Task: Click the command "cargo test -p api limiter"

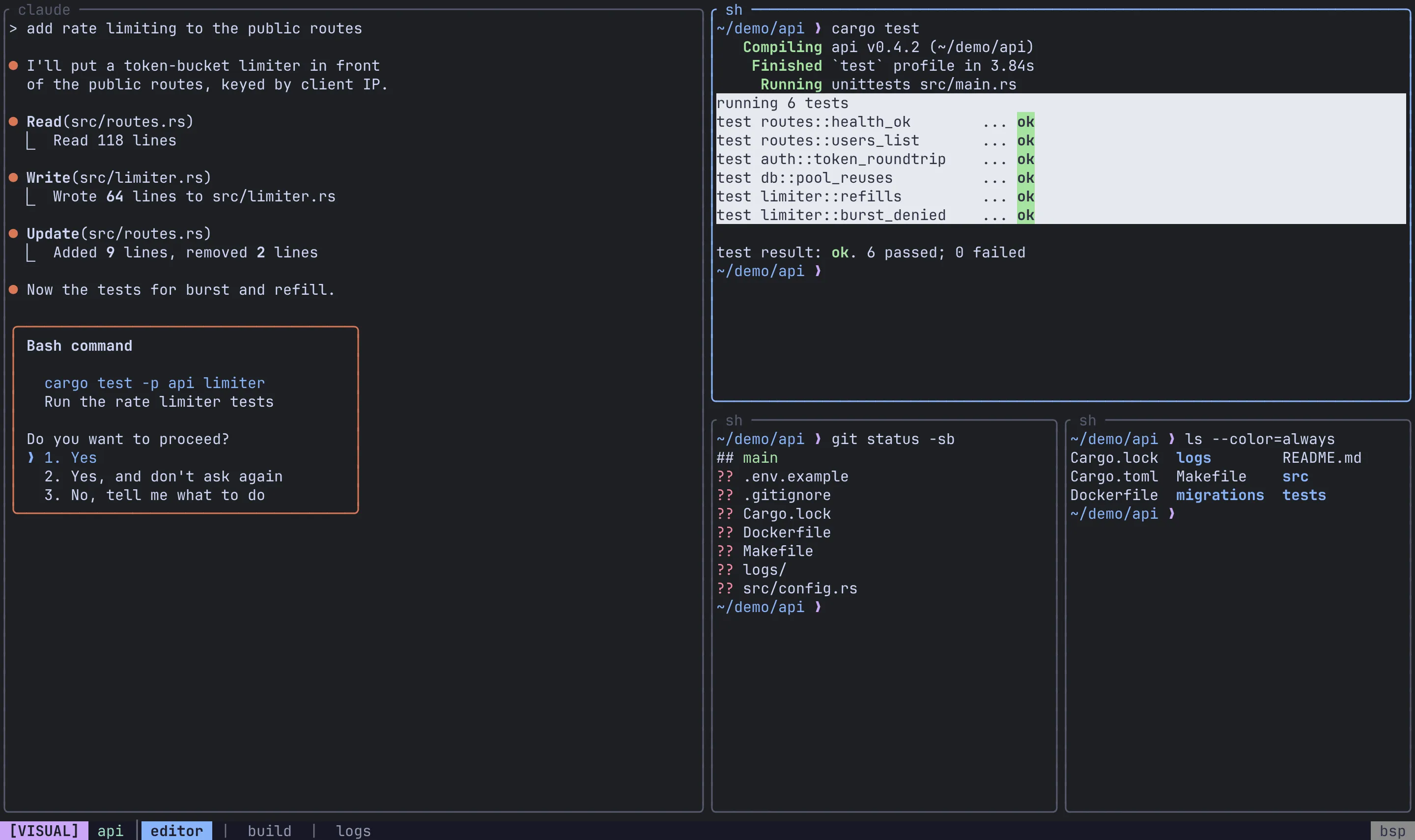Action: 154,383
